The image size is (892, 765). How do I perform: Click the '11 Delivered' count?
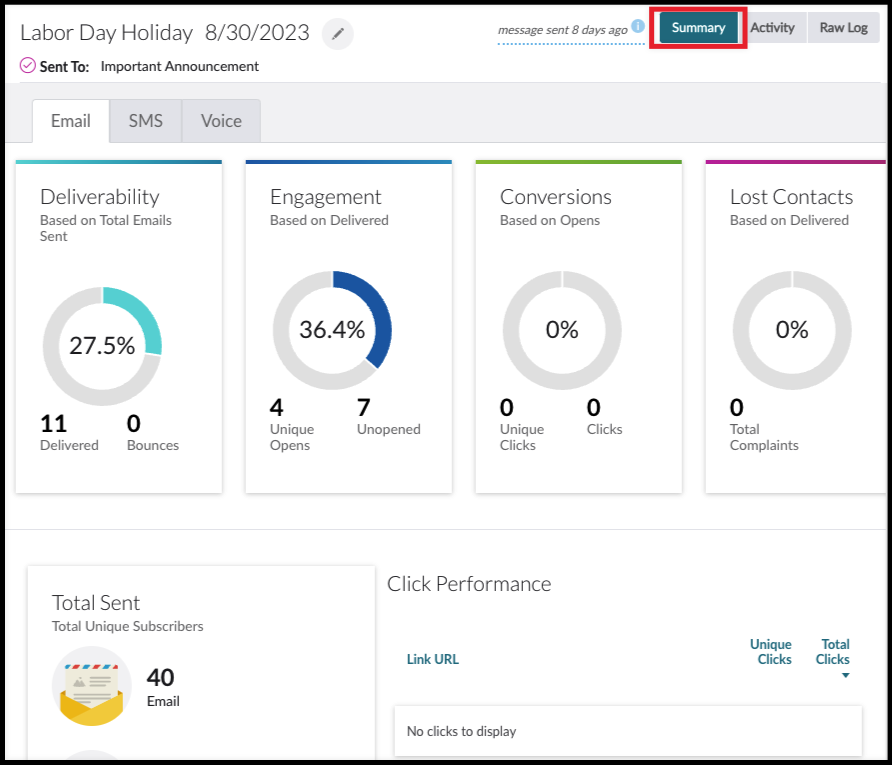pos(69,432)
